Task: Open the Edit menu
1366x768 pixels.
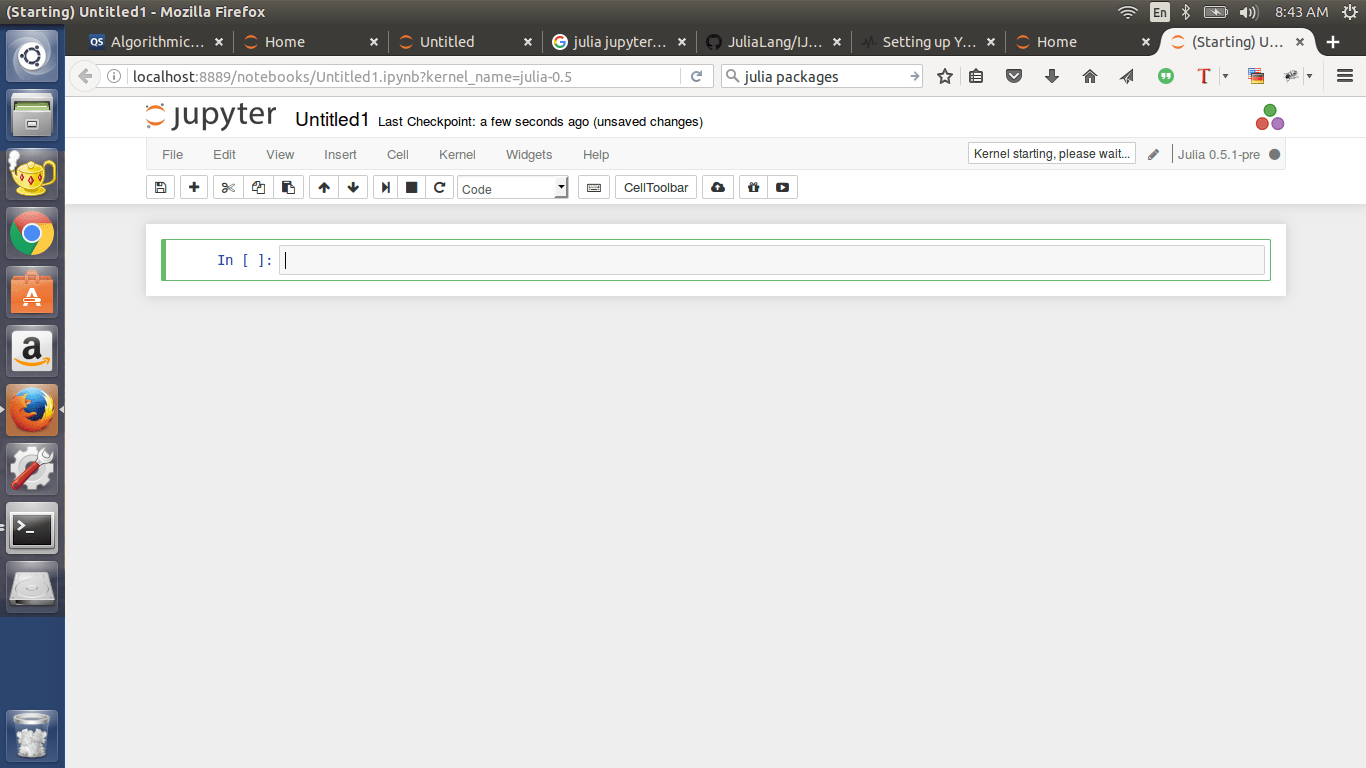Action: (x=224, y=154)
